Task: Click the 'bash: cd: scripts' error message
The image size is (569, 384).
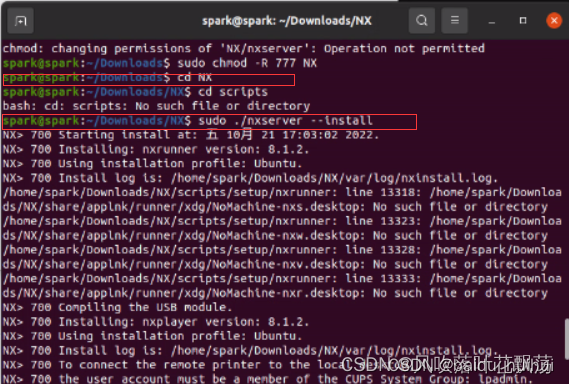Action: [156, 106]
